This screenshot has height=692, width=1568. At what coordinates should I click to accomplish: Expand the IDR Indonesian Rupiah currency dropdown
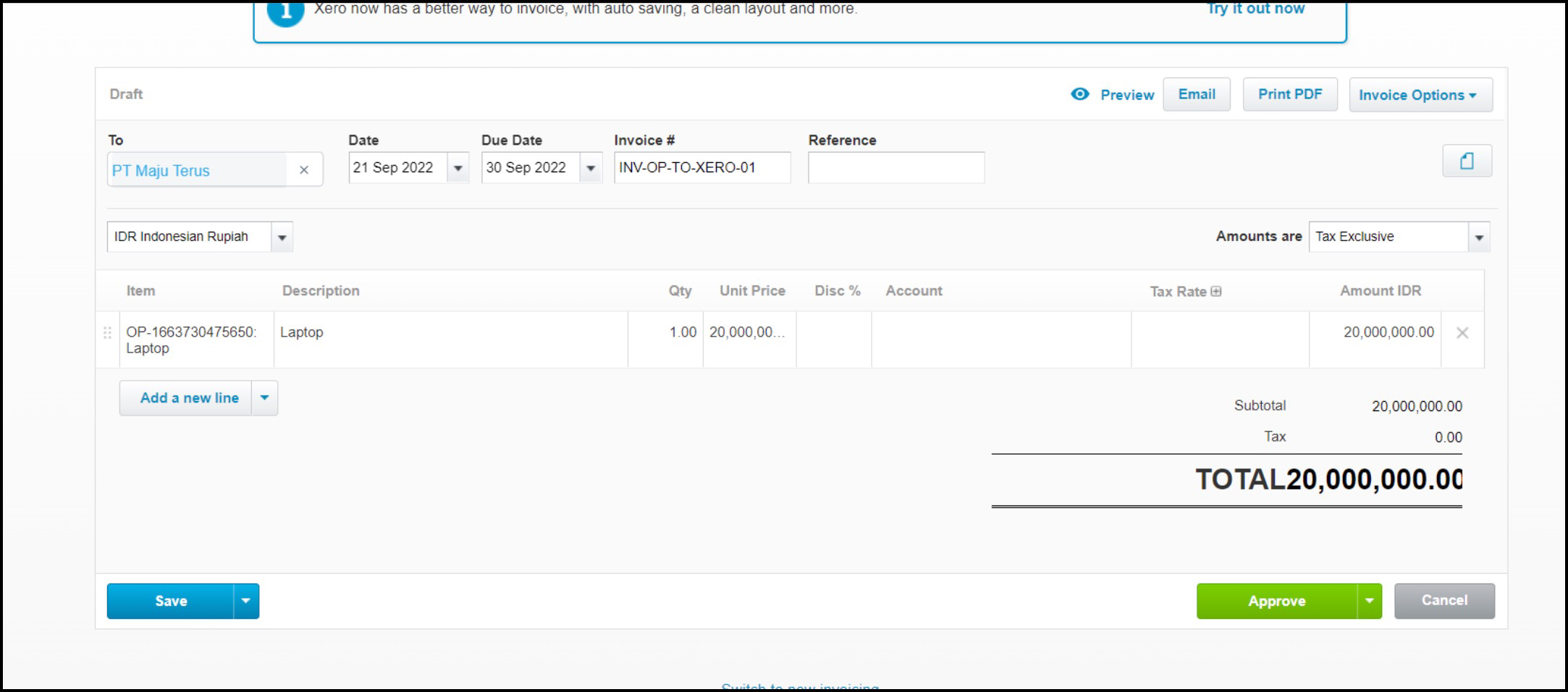coord(282,237)
